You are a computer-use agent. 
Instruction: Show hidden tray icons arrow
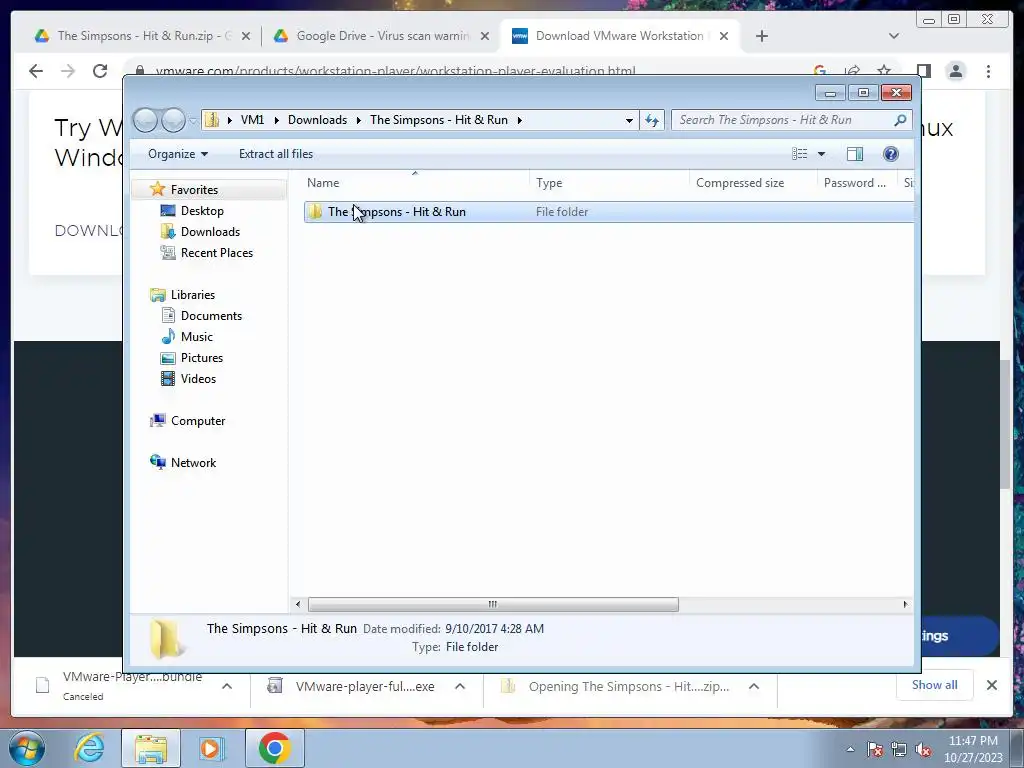tap(850, 750)
